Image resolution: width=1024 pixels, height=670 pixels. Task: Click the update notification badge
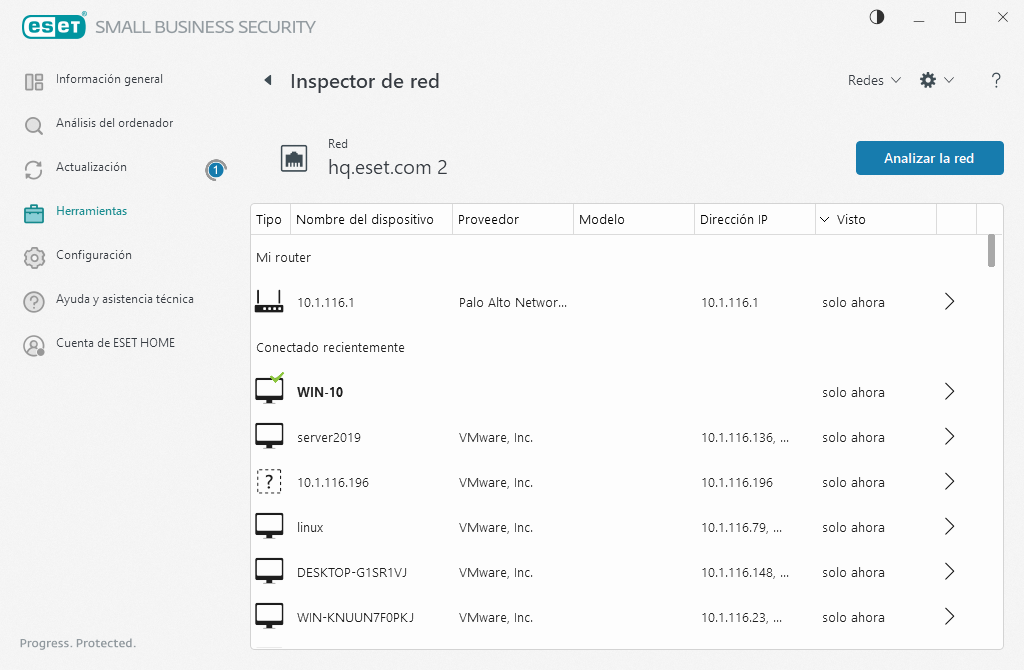coord(215,170)
